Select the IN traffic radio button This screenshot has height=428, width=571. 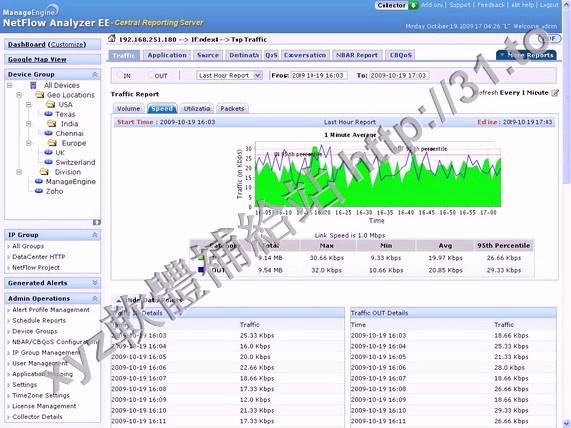[x=118, y=76]
